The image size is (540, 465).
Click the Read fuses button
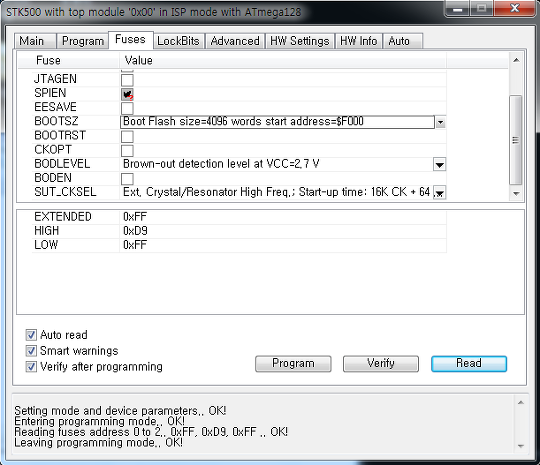tap(469, 364)
